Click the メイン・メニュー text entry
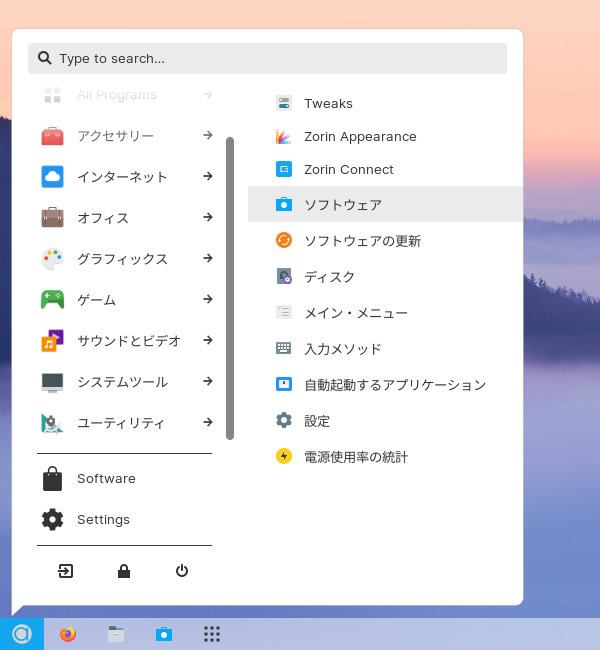Image resolution: width=600 pixels, height=650 pixels. pos(356,313)
